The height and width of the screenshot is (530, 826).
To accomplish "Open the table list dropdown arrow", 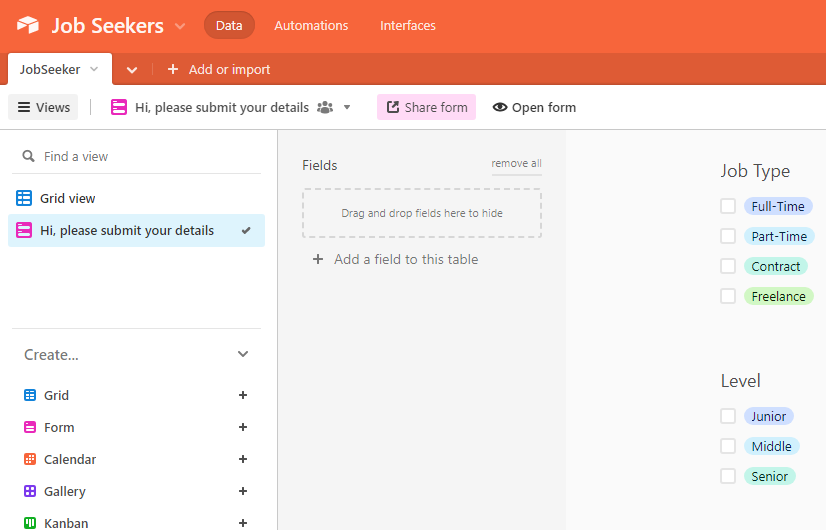I will [x=132, y=69].
